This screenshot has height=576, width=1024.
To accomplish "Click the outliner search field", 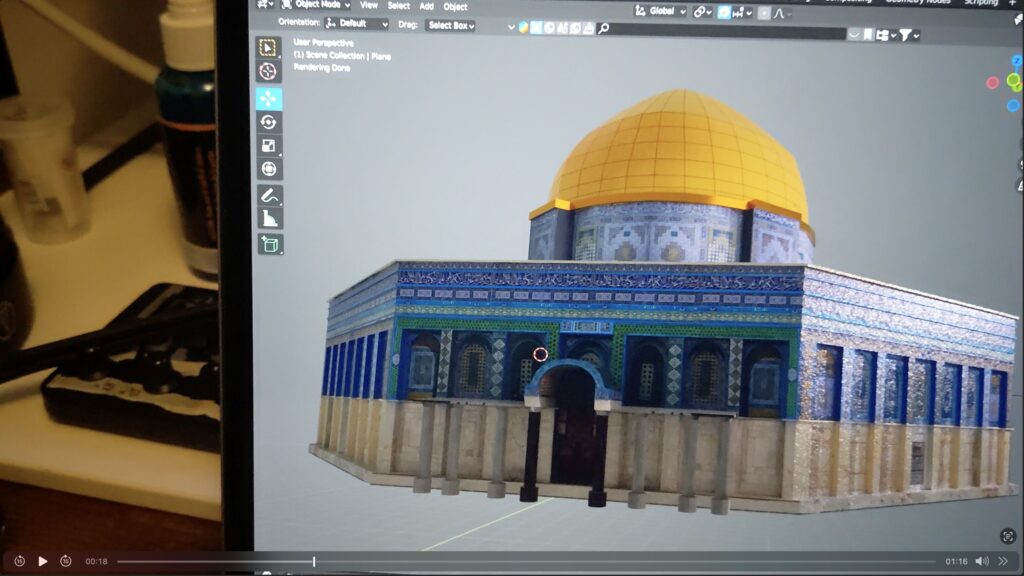I will 721,30.
